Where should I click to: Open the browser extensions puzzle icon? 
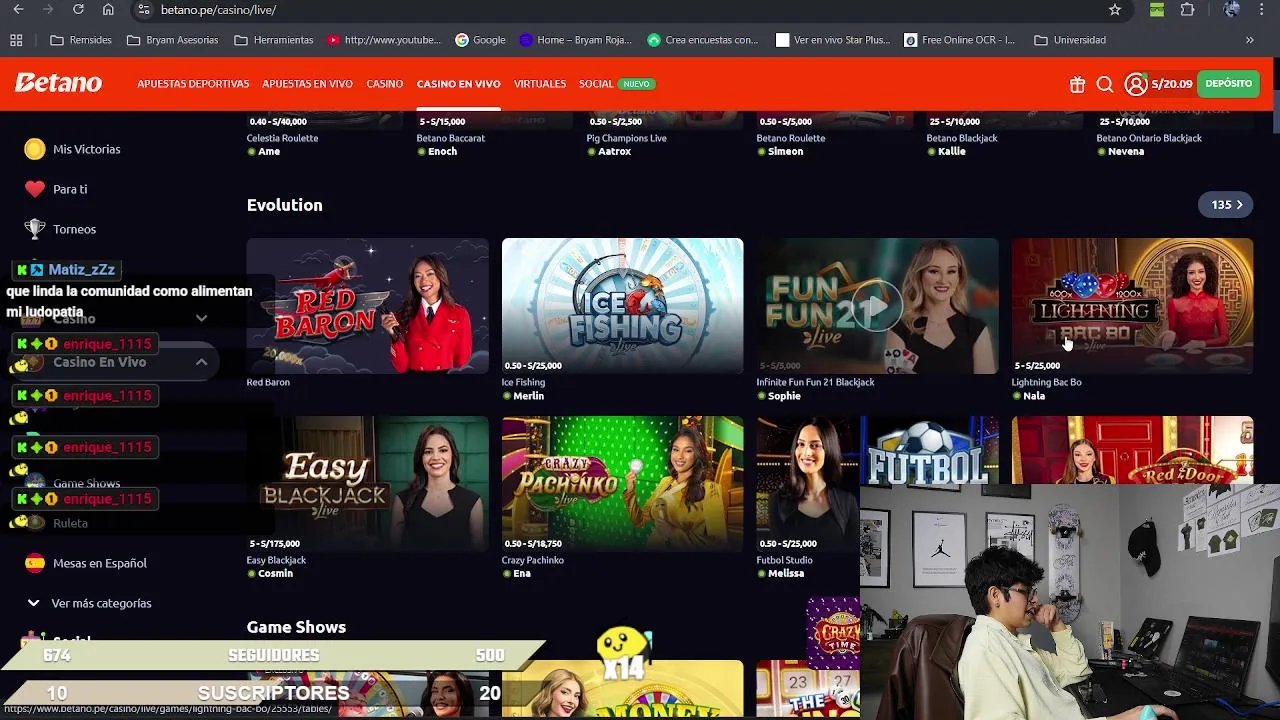(1187, 10)
